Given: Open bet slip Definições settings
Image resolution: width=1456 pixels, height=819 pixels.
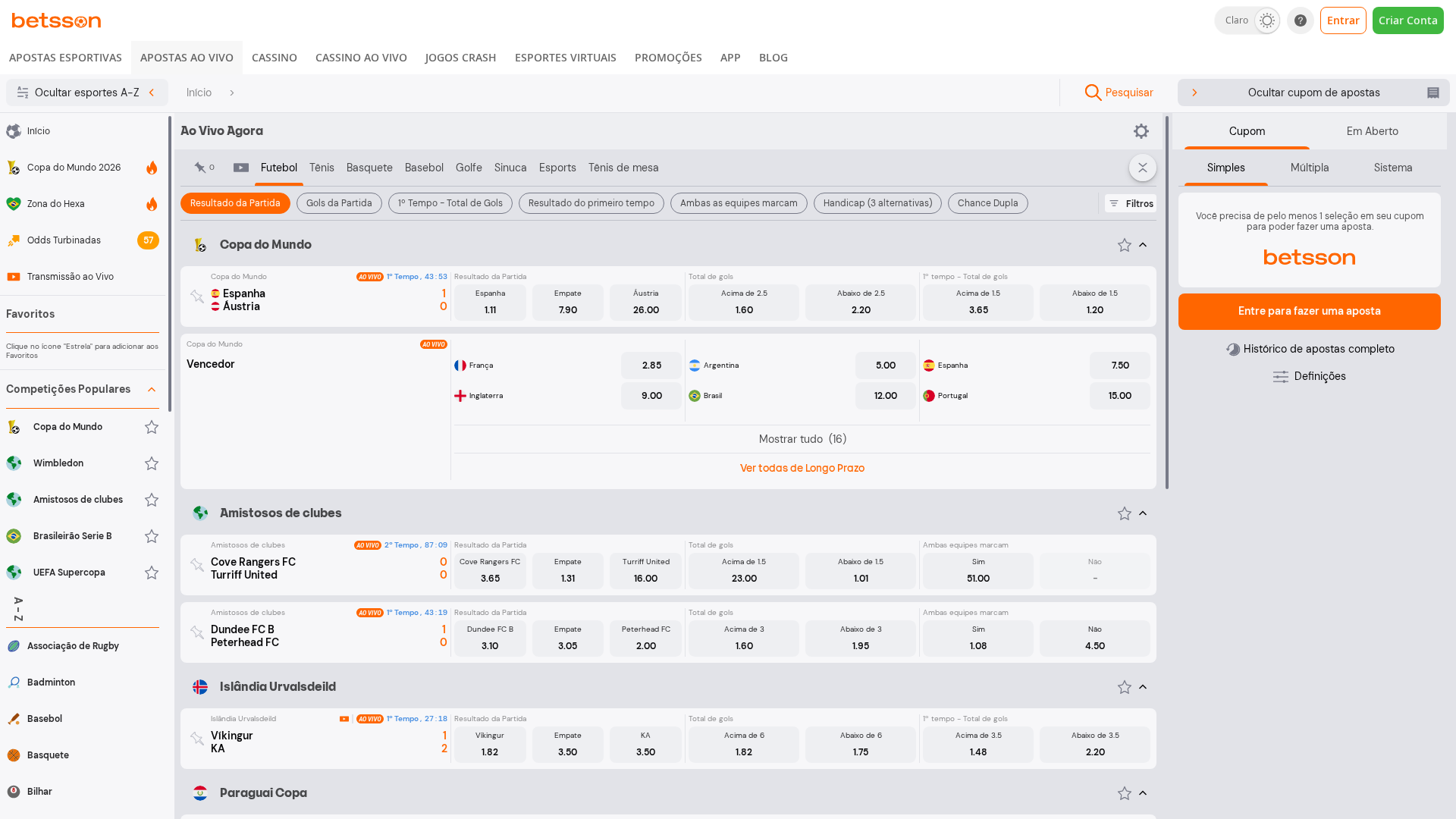Looking at the screenshot, I should 1310,376.
